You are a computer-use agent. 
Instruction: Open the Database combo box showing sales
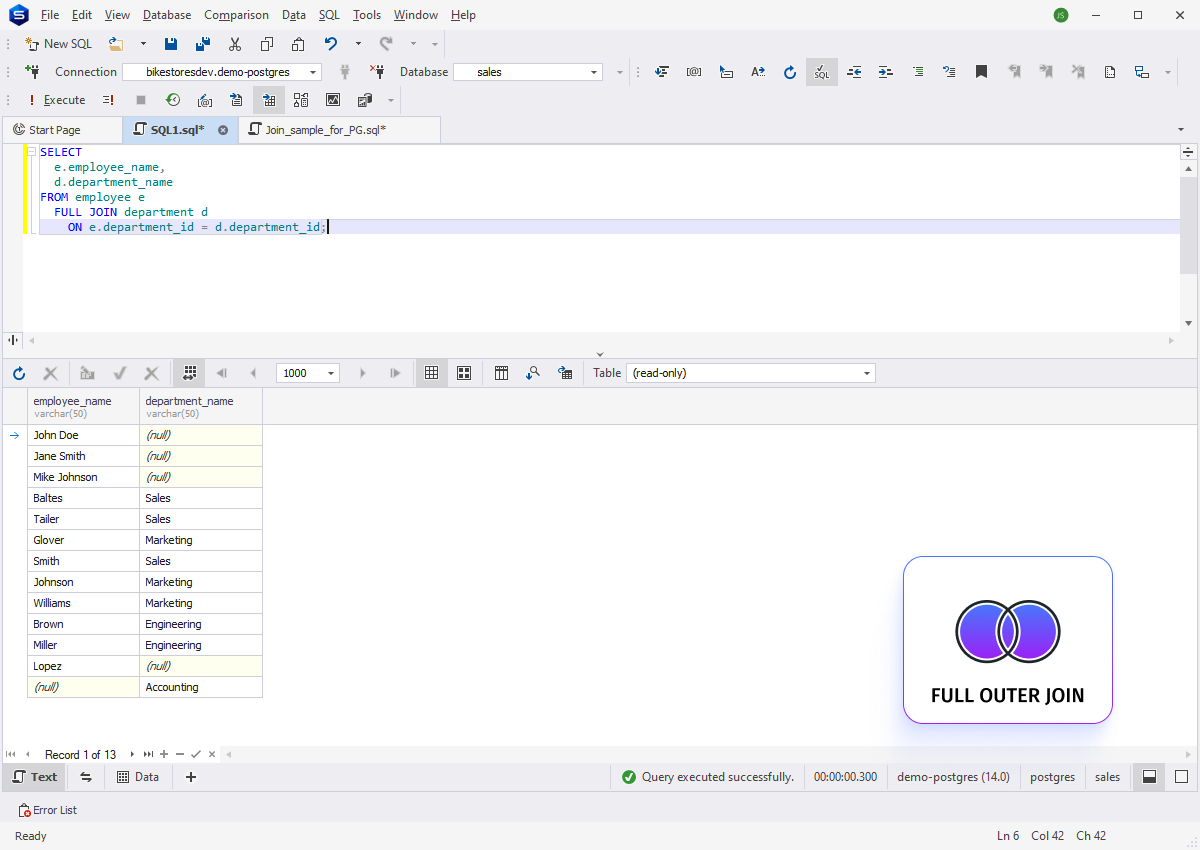pos(528,72)
